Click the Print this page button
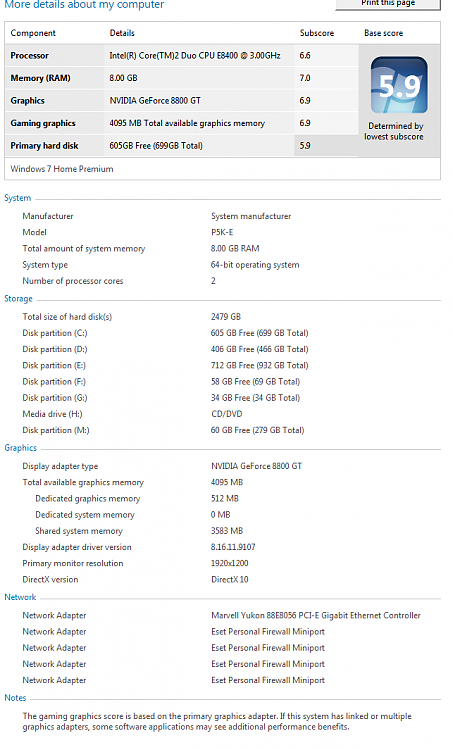 coord(388,4)
